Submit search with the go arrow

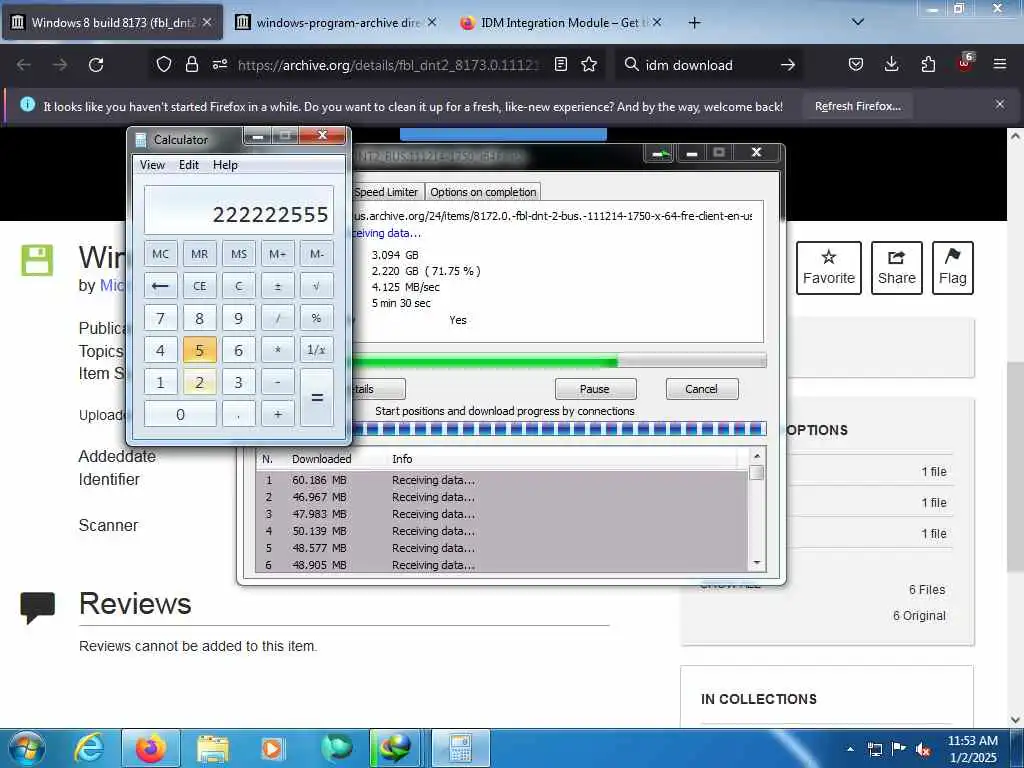click(788, 65)
